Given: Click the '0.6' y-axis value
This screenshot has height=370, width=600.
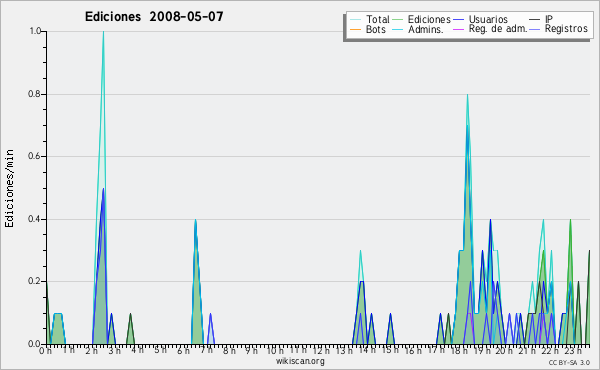Looking at the screenshot, I should click(x=34, y=156).
